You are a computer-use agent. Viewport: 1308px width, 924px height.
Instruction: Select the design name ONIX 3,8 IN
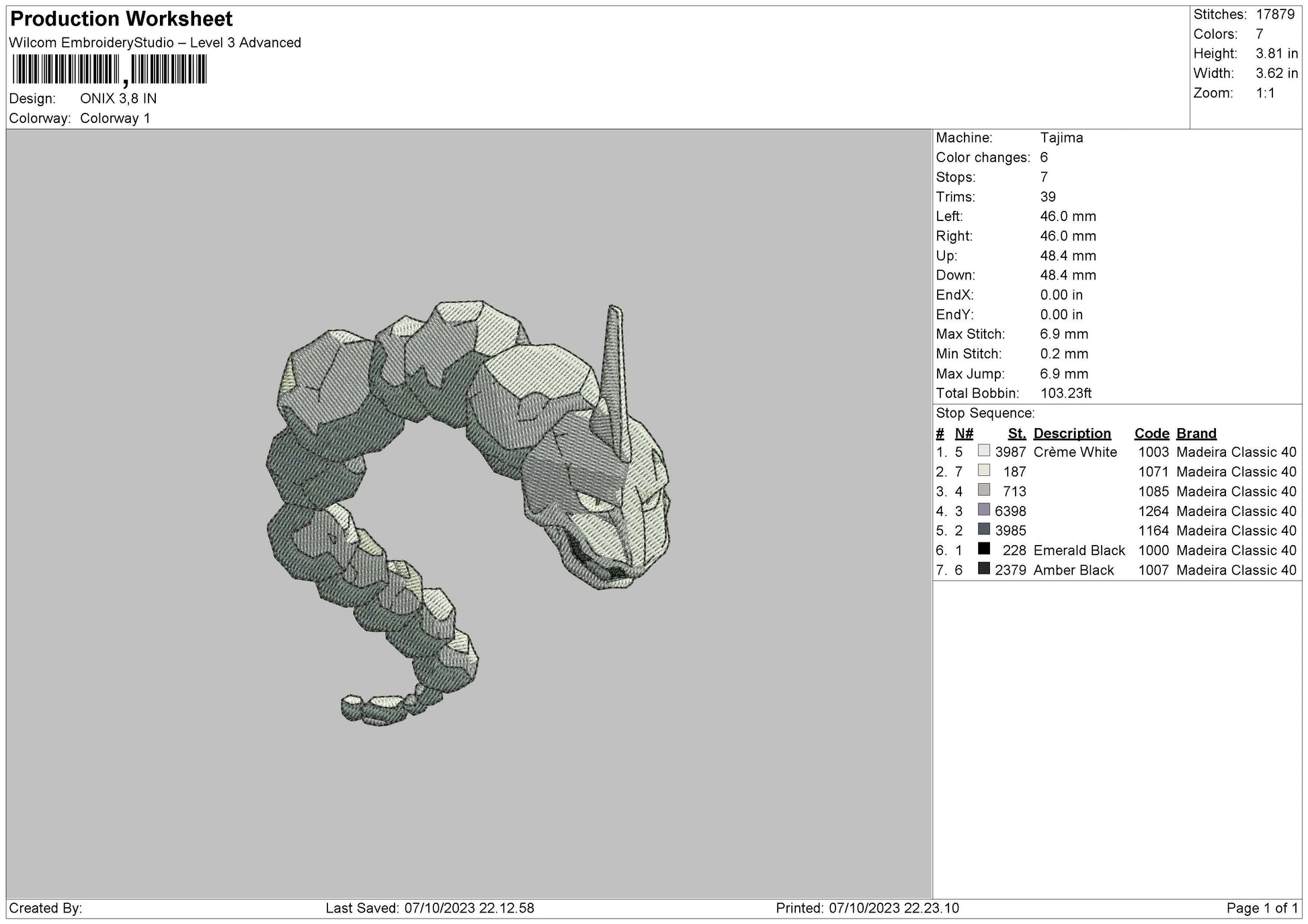pos(118,97)
